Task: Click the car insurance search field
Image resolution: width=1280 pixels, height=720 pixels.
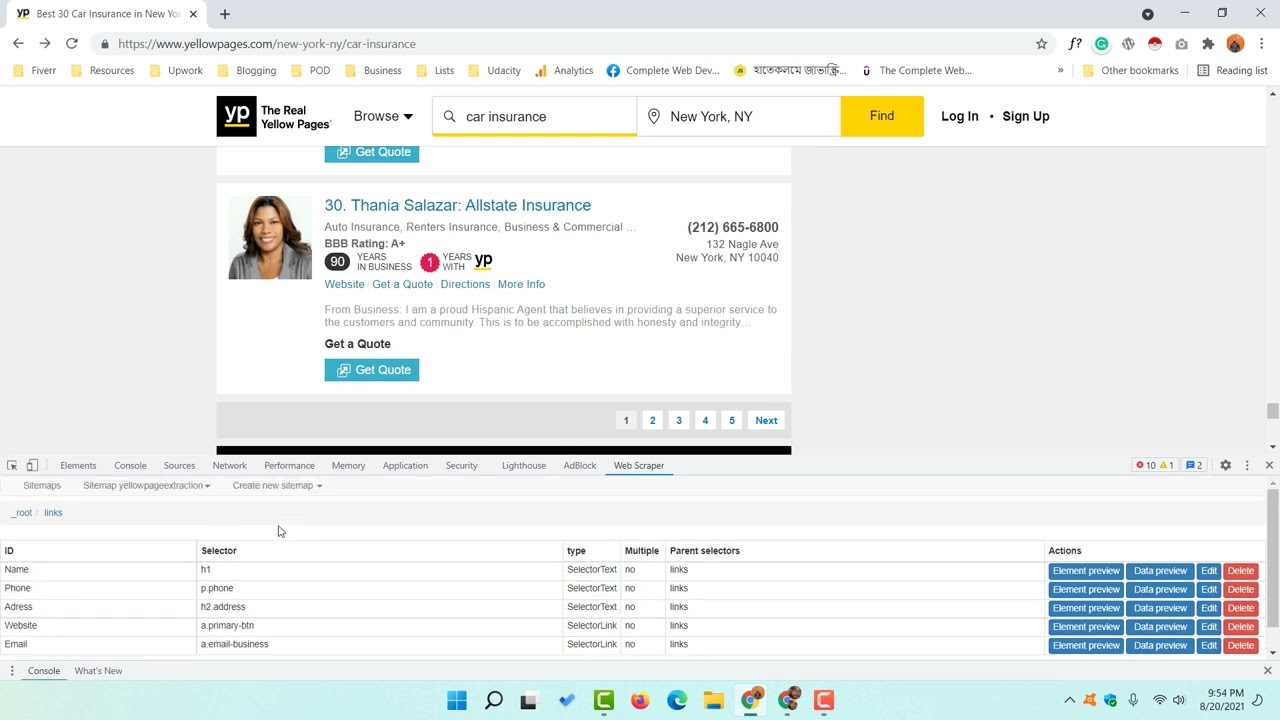Action: 534,117
